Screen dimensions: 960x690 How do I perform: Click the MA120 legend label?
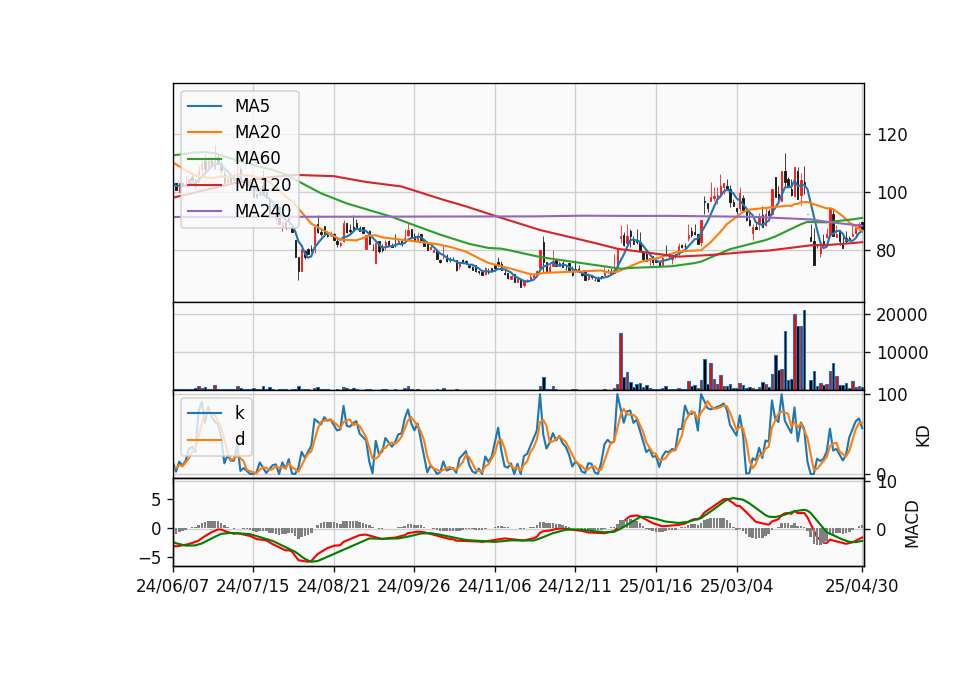[x=263, y=184]
